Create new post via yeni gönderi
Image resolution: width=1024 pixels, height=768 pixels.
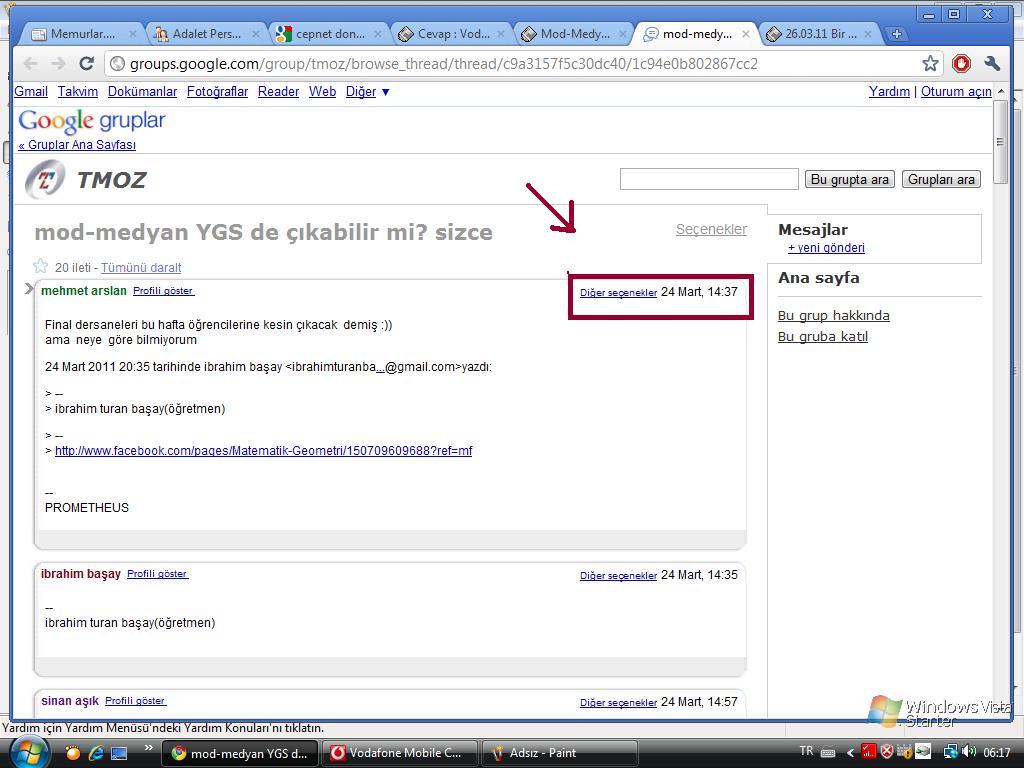tap(826, 248)
